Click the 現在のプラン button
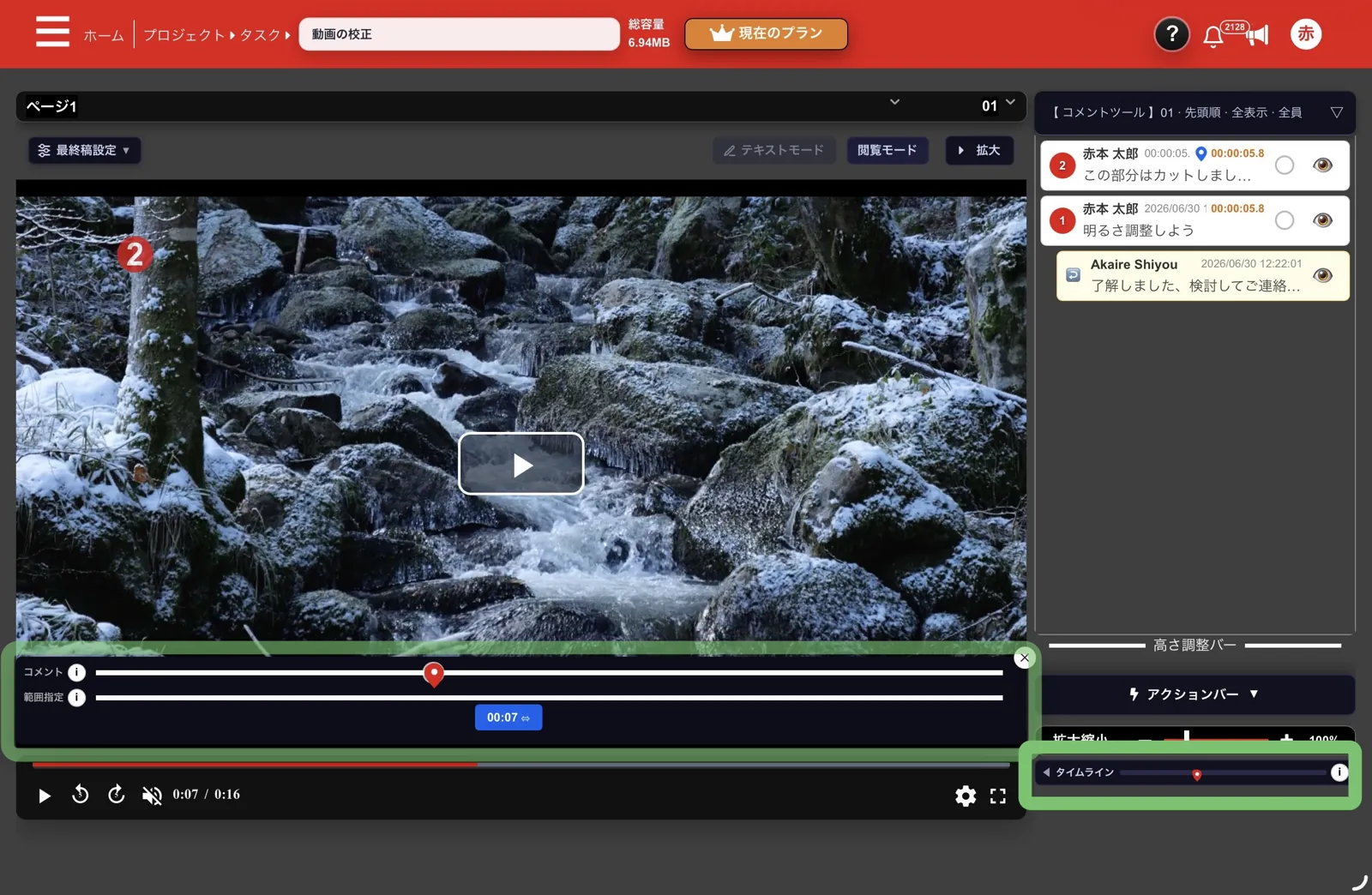This screenshot has width=1372, height=895. coord(766,33)
